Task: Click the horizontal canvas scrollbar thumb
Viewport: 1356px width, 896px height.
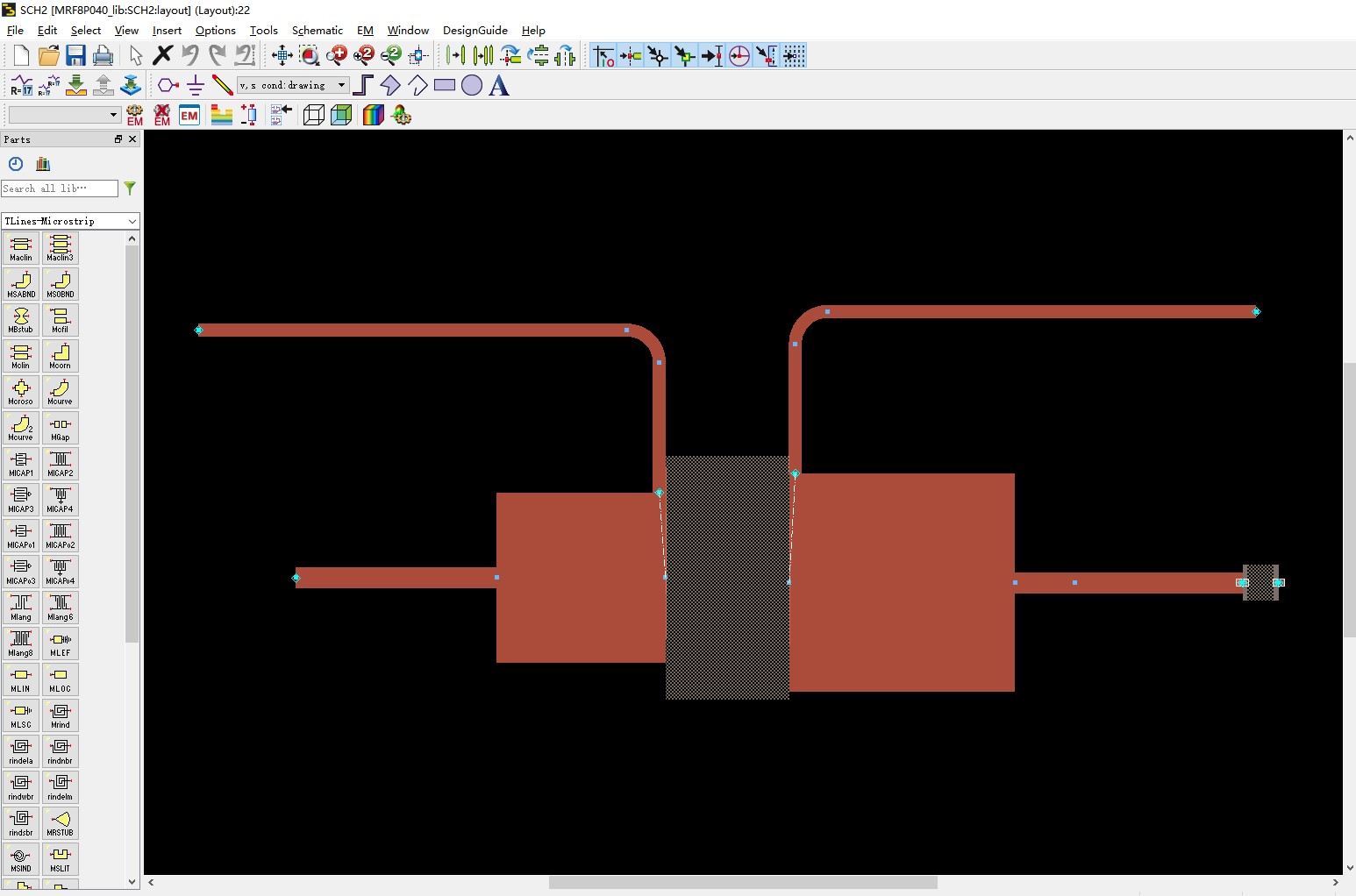Action: [x=743, y=882]
